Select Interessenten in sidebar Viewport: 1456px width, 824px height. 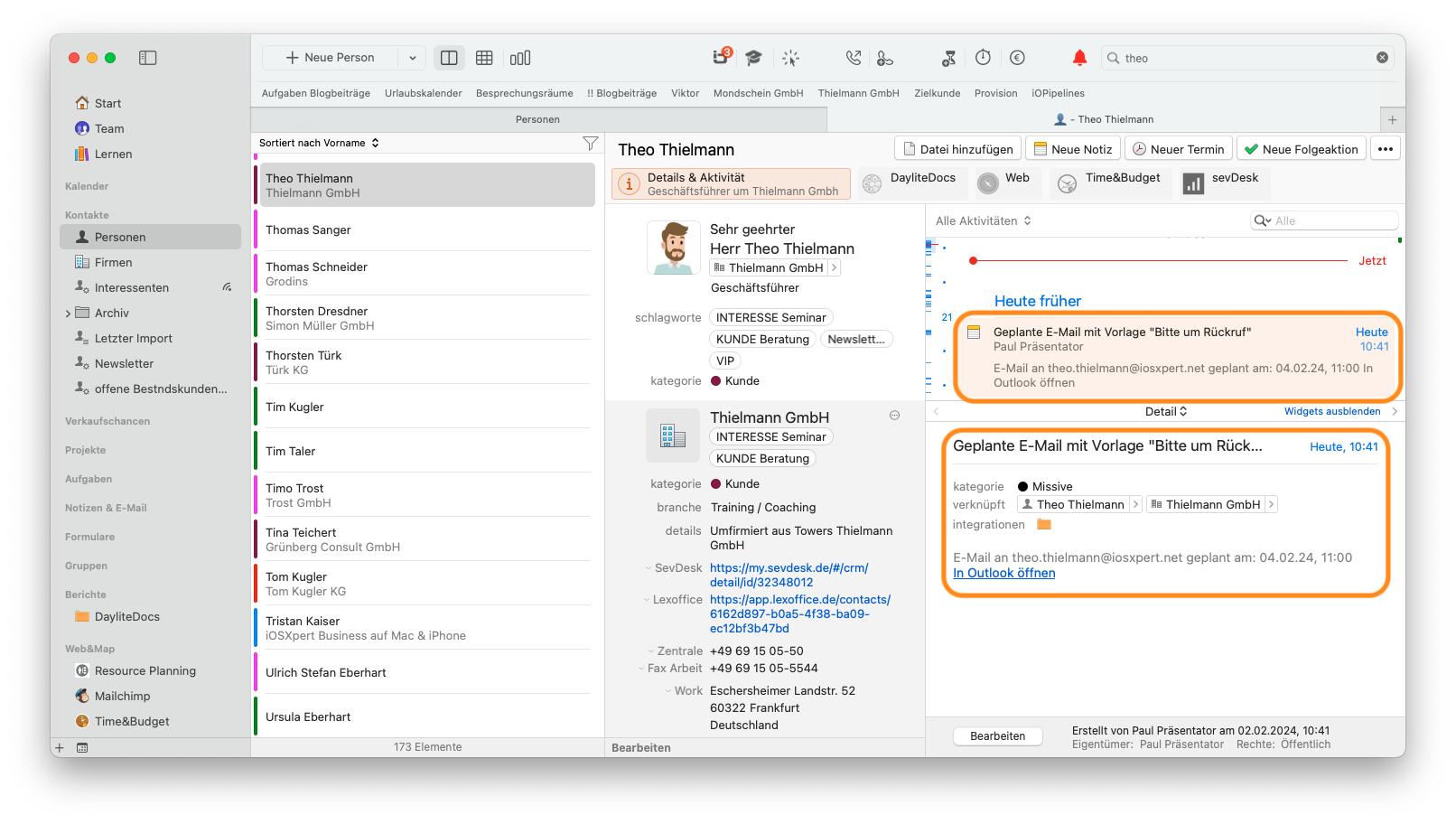[x=150, y=287]
